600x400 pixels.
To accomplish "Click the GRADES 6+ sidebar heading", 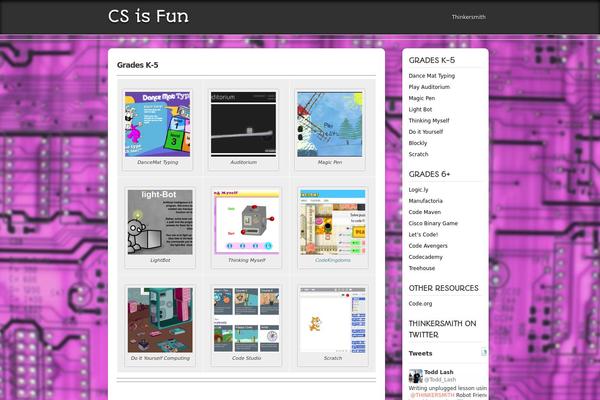I will (429, 174).
